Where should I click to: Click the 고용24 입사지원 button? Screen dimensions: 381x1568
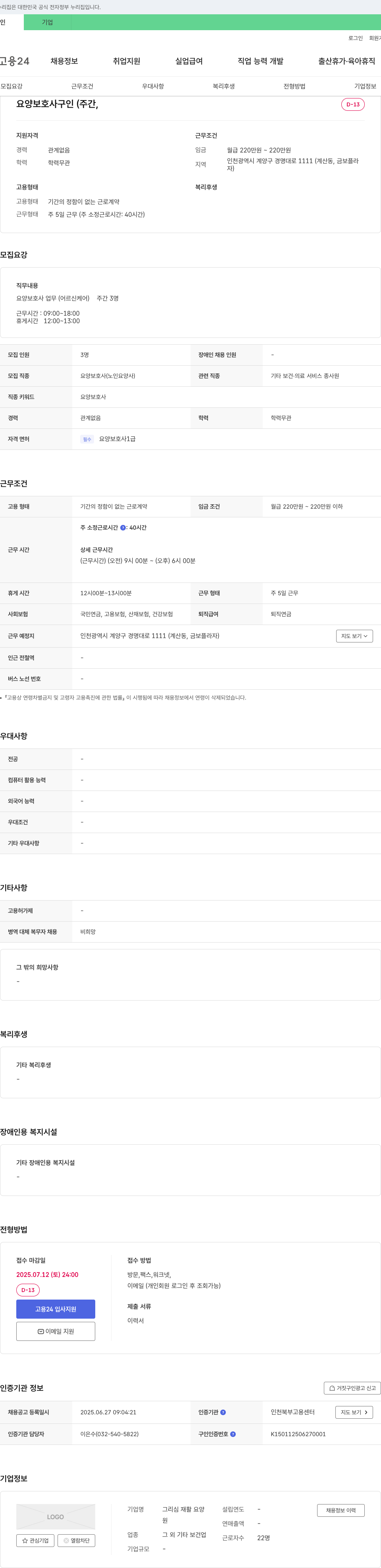[x=56, y=1309]
